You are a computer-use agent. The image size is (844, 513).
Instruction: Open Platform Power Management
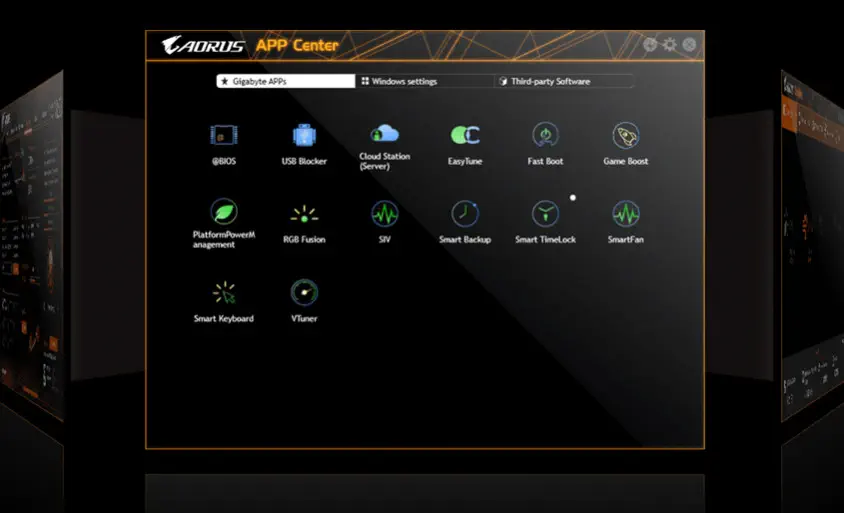(224, 213)
